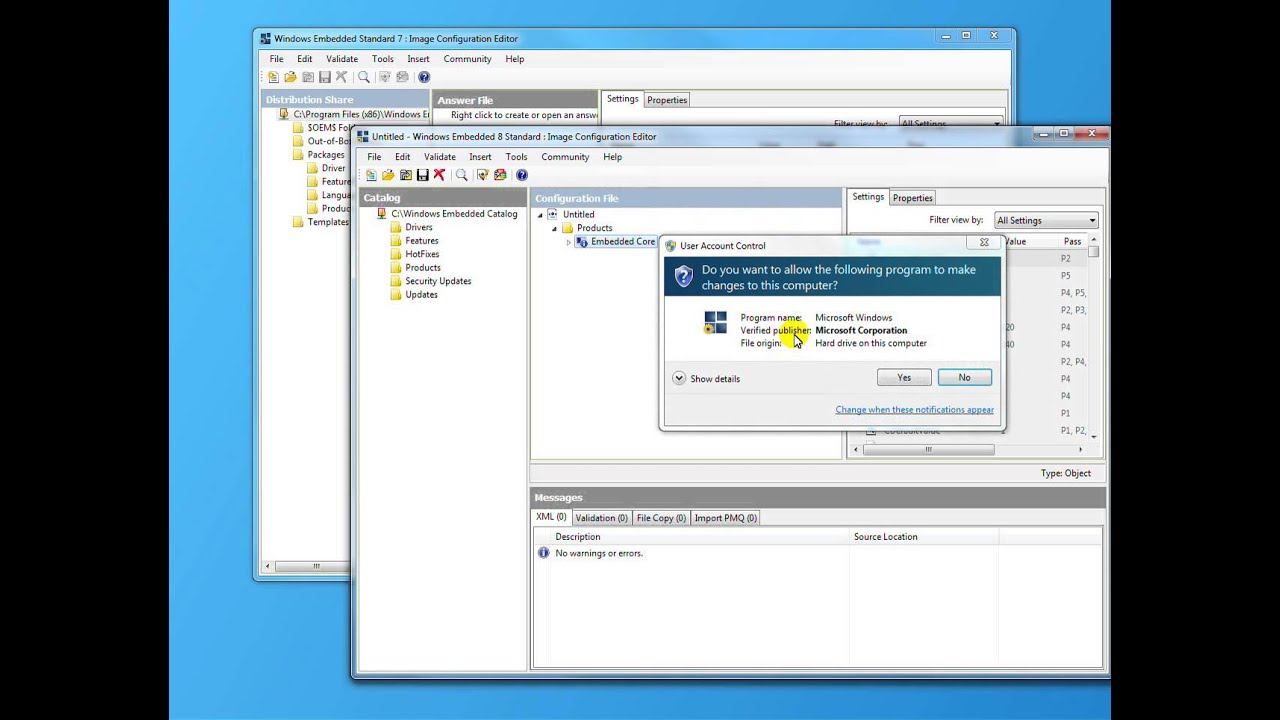Click validate checkmark icon in Embedded 8 toolbar
The width and height of the screenshot is (1280, 720).
[483, 175]
